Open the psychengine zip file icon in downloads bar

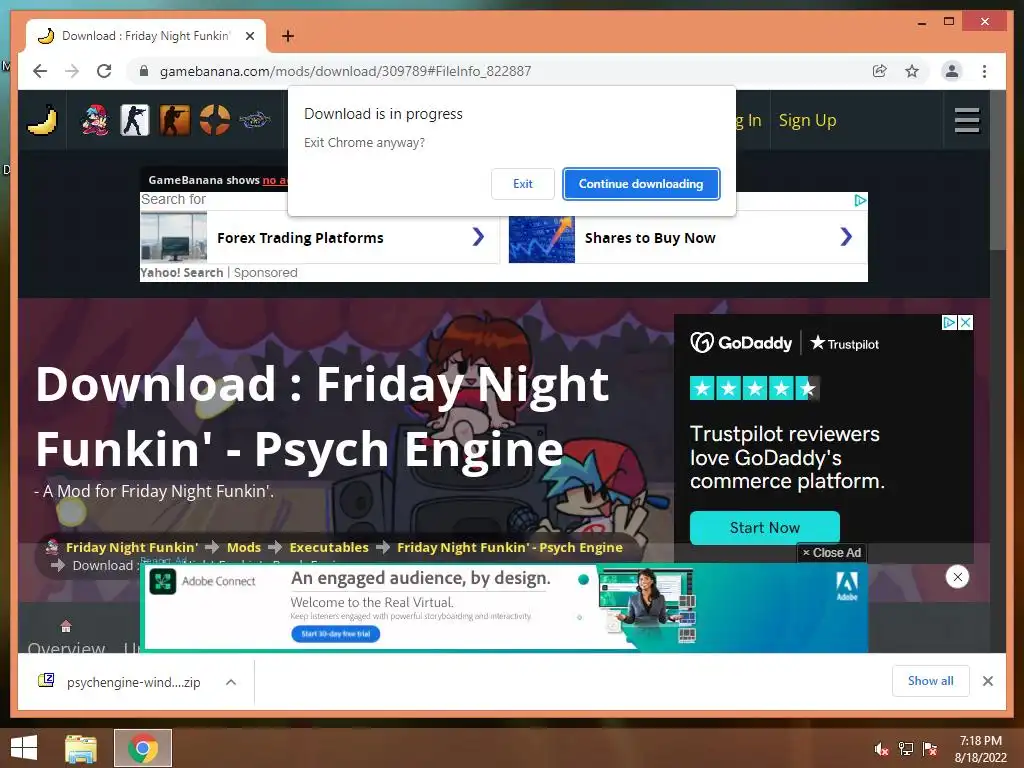(46, 680)
